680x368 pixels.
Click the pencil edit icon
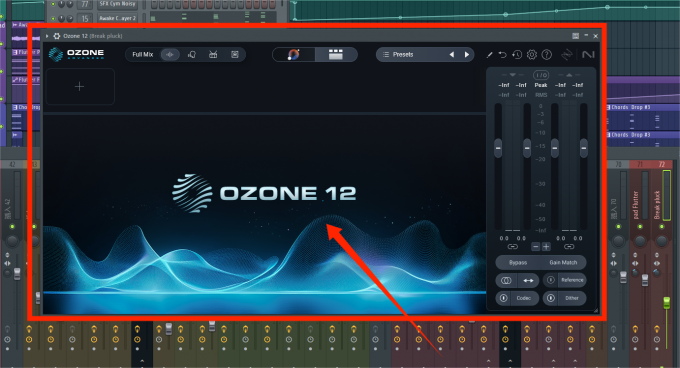pyautogui.click(x=489, y=55)
